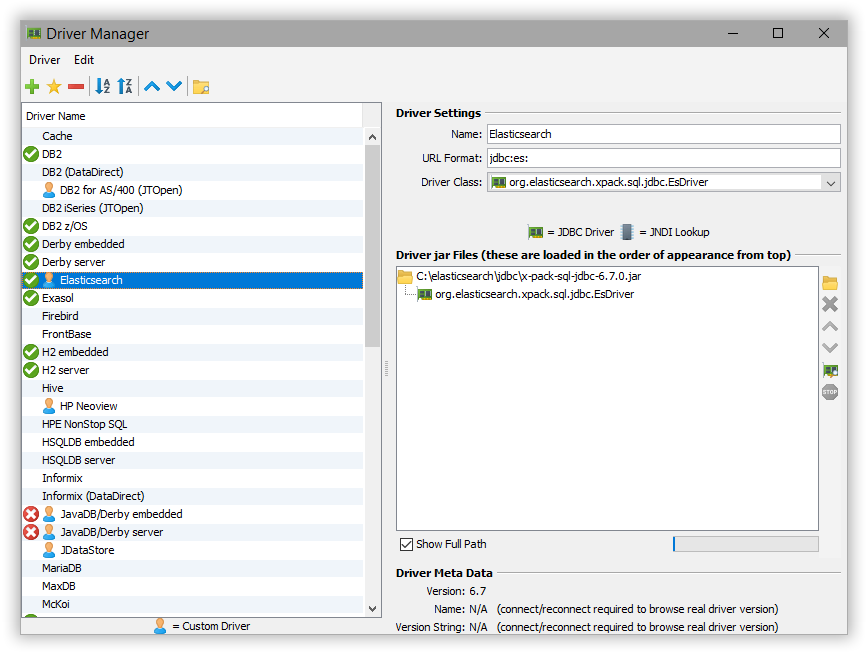Copy the selected driver using the star icon

(x=53, y=86)
